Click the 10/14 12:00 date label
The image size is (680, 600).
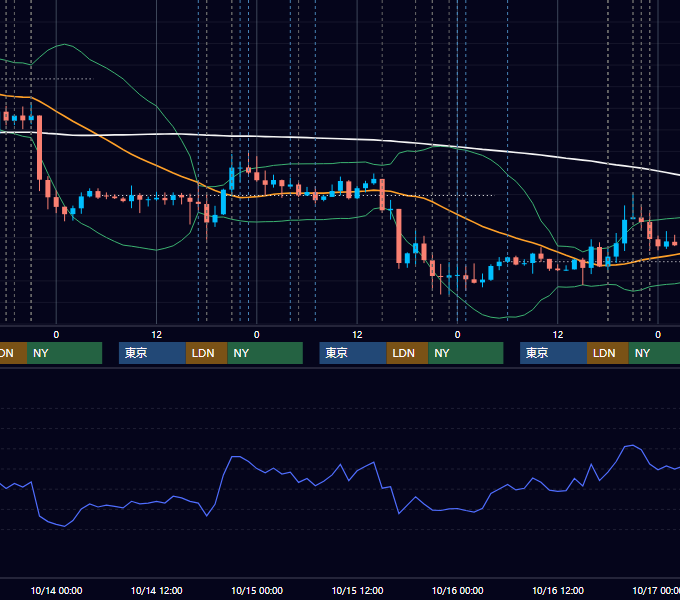157,590
